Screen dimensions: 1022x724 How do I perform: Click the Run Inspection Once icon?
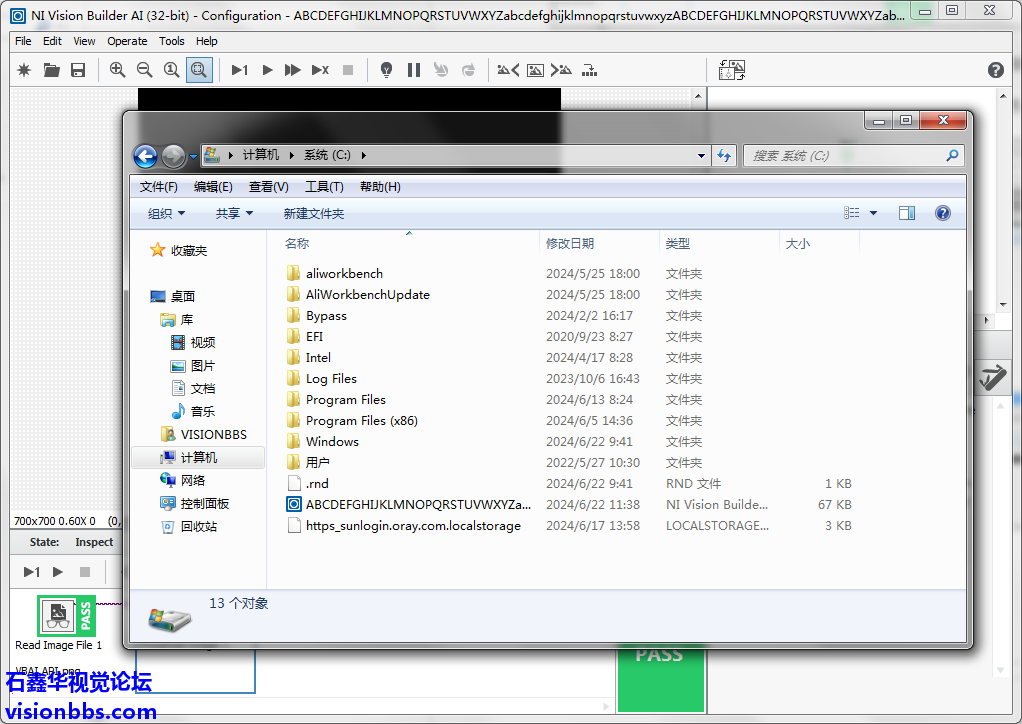(x=240, y=70)
